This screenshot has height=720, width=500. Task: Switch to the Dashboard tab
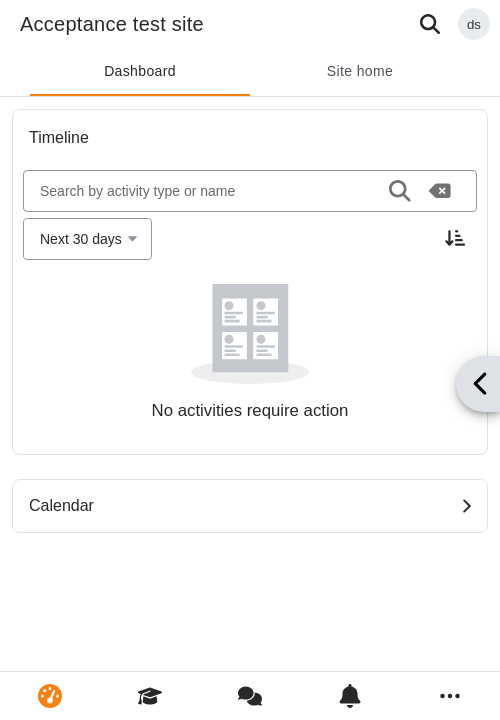[140, 71]
